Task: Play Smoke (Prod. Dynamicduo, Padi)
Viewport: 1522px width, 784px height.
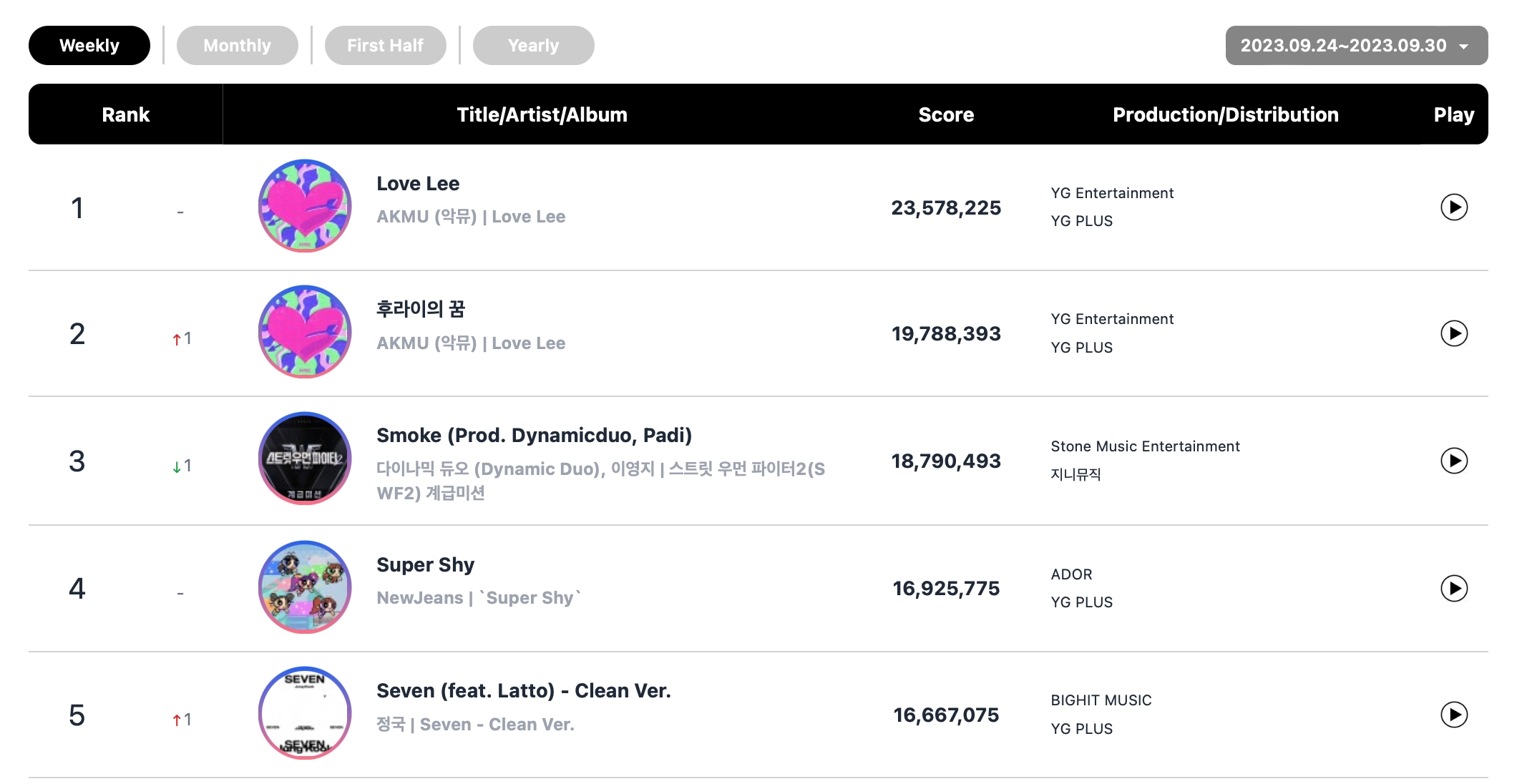Action: [x=1453, y=461]
